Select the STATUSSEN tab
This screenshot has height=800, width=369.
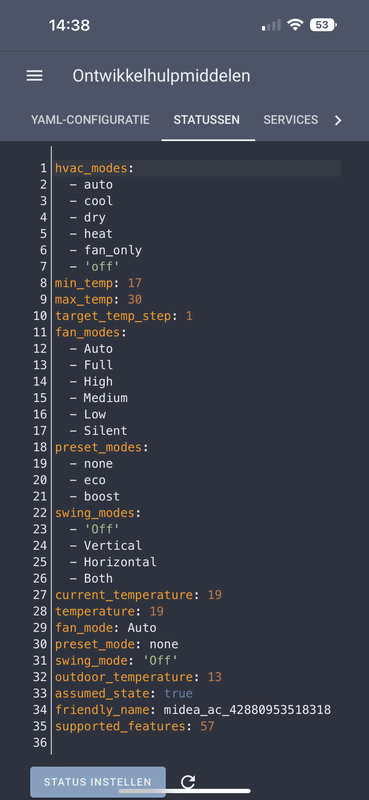point(207,120)
